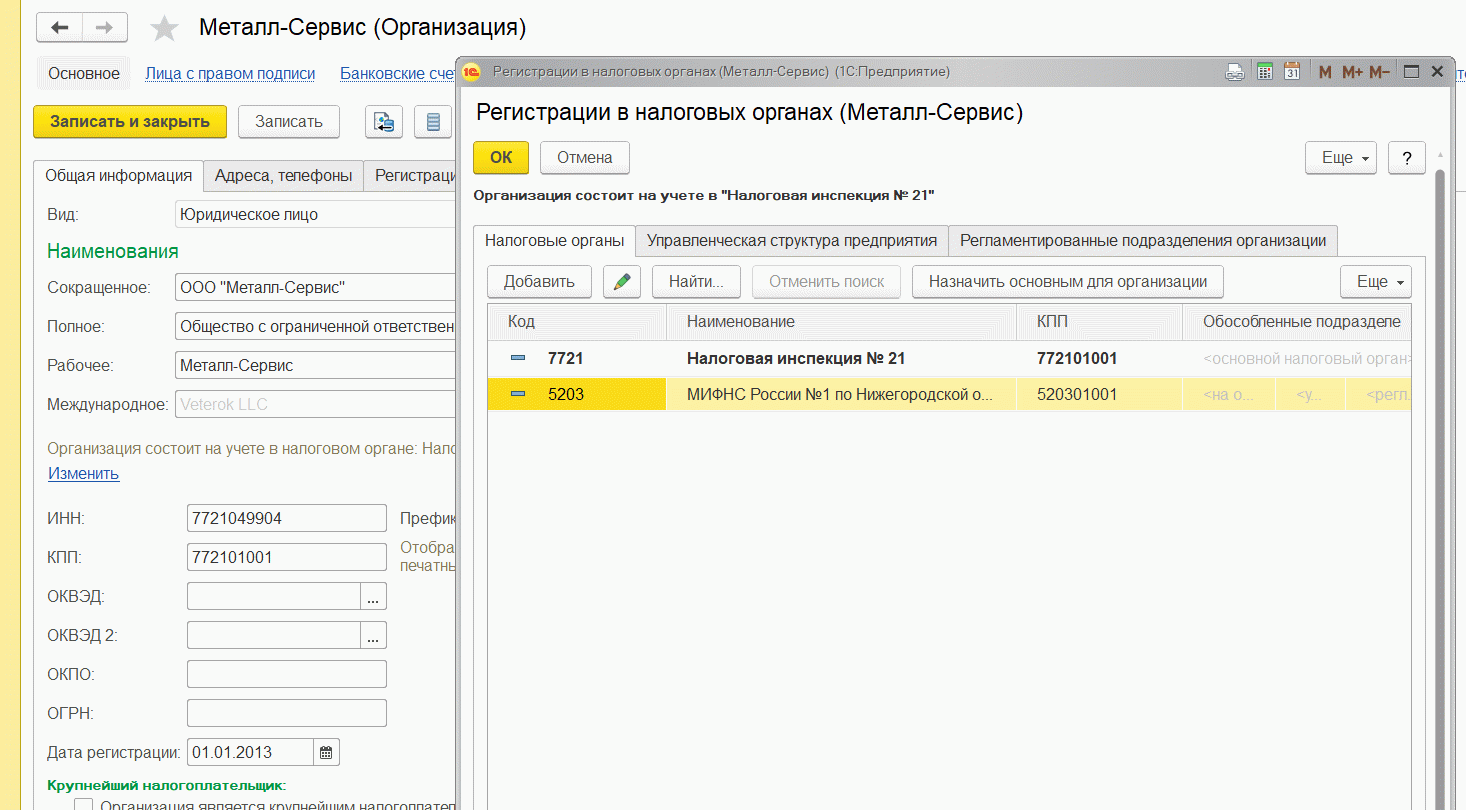This screenshot has width=1466, height=810.
Task: Go forward with the right arrow button
Action: click(x=104, y=27)
